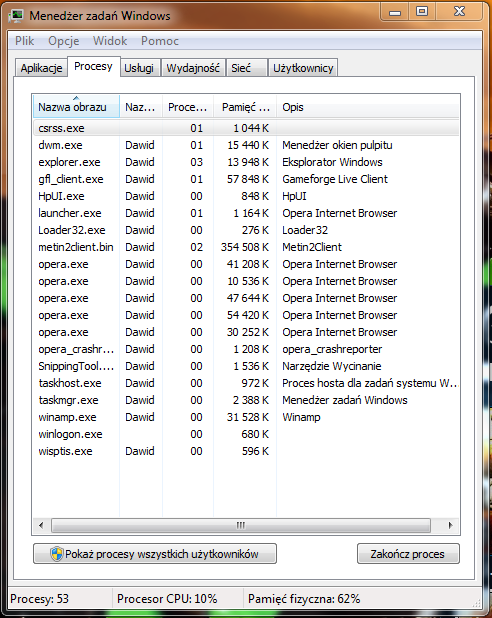This screenshot has width=492, height=618.
Task: Click the Zakończ proces button
Action: (408, 554)
